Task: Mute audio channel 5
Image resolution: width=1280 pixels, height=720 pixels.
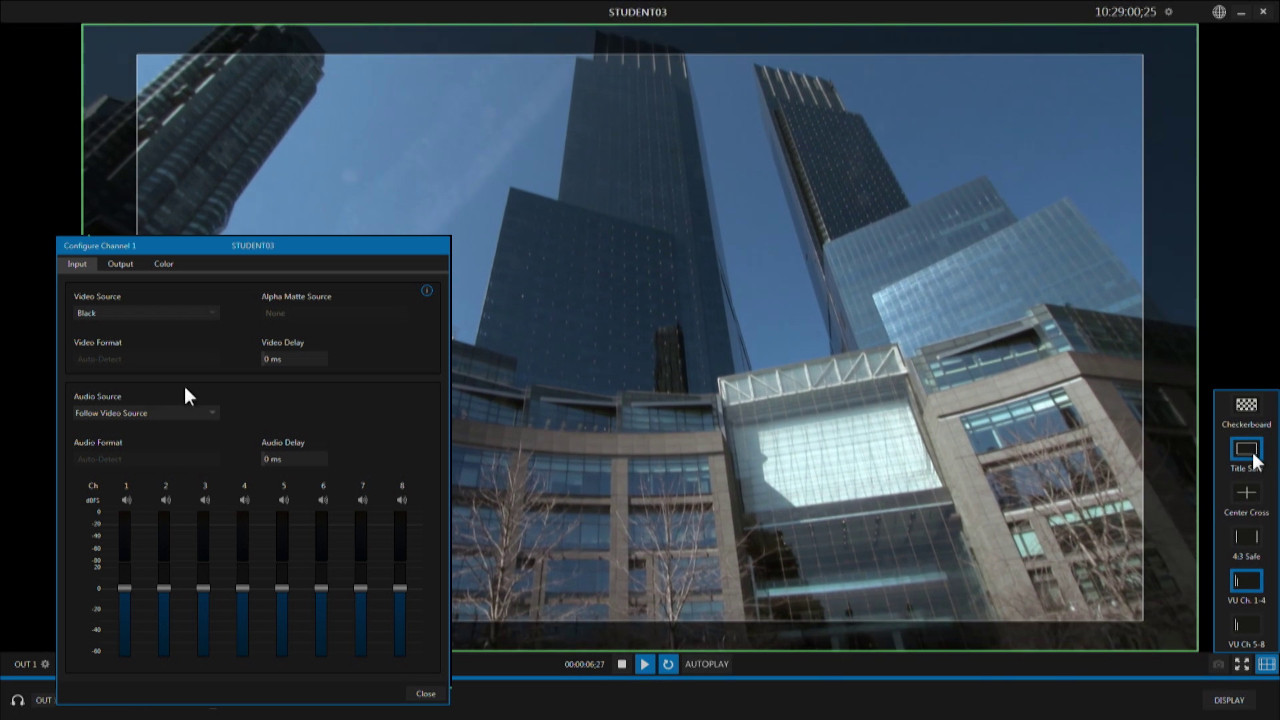Action: (284, 500)
